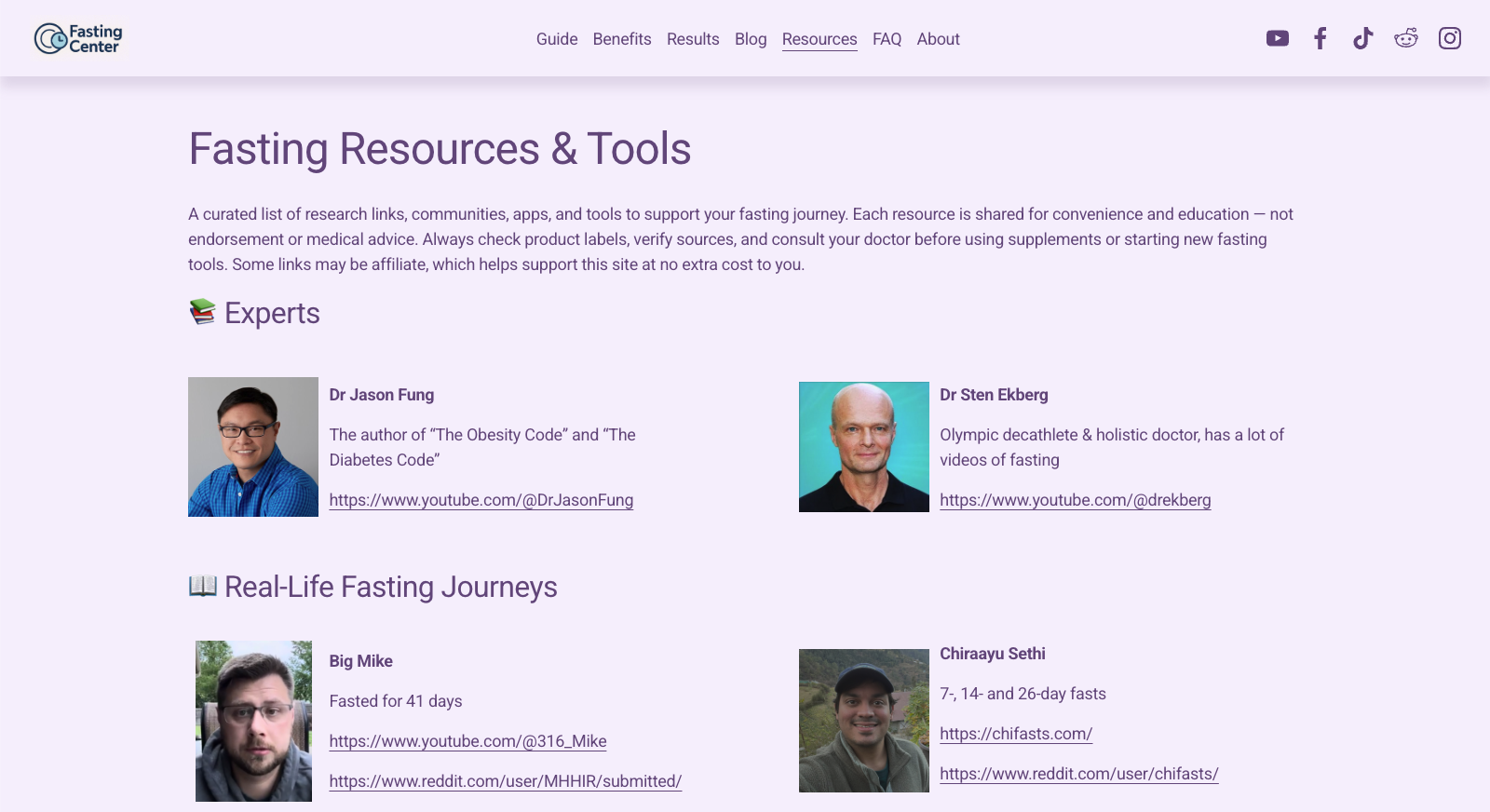The image size is (1490, 812).
Task: Click Dr Sten Ekberg's photo
Action: [x=864, y=447]
